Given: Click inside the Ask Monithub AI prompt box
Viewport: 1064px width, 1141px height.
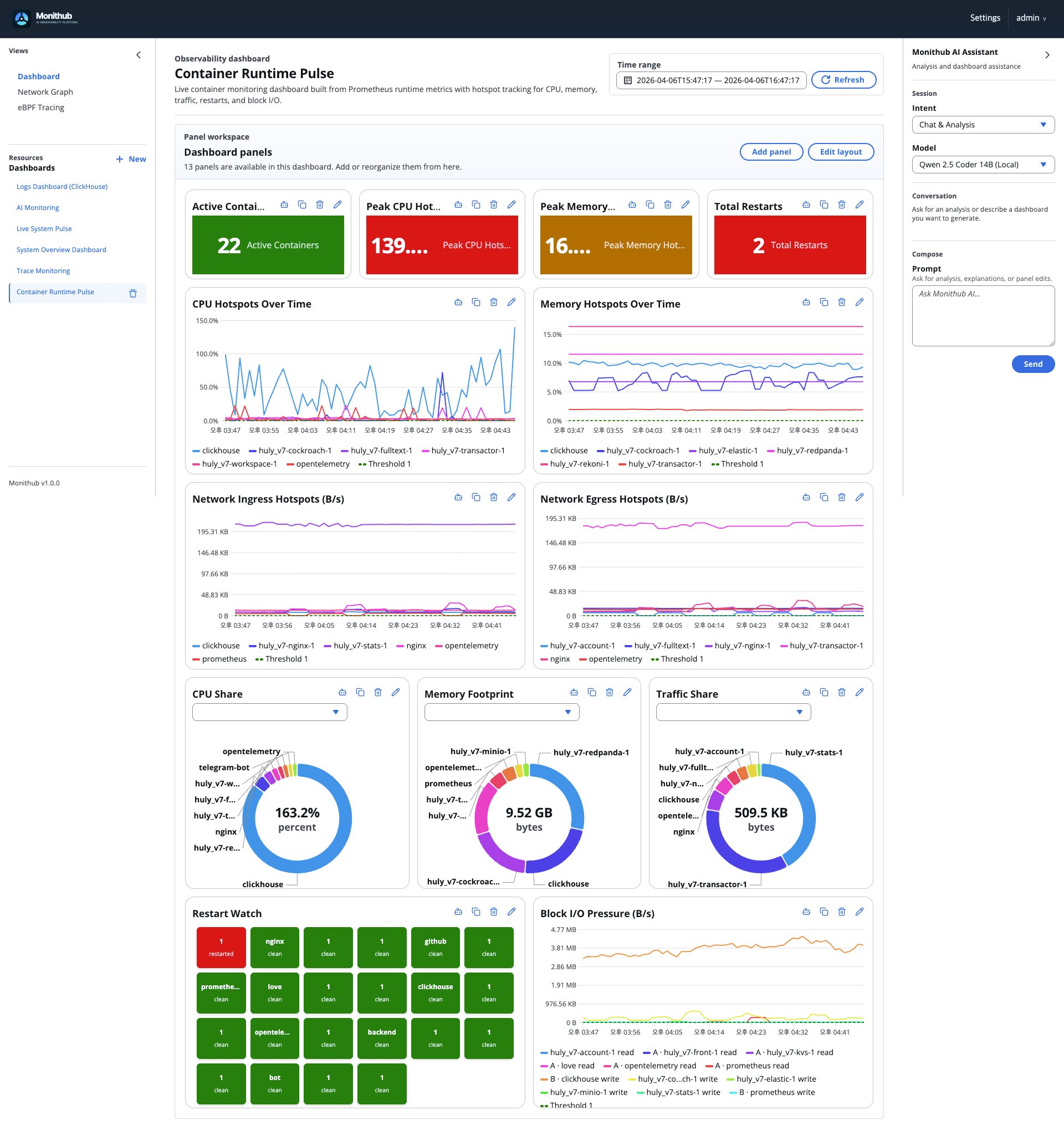Looking at the screenshot, I should coord(983,316).
